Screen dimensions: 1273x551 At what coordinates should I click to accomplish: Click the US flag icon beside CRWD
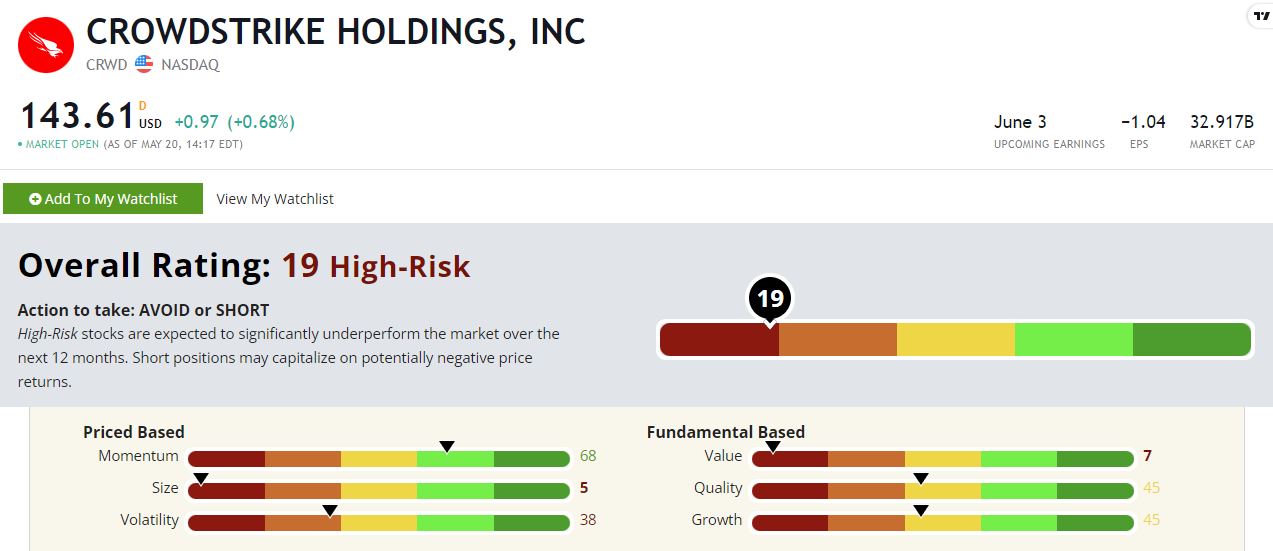pos(144,65)
